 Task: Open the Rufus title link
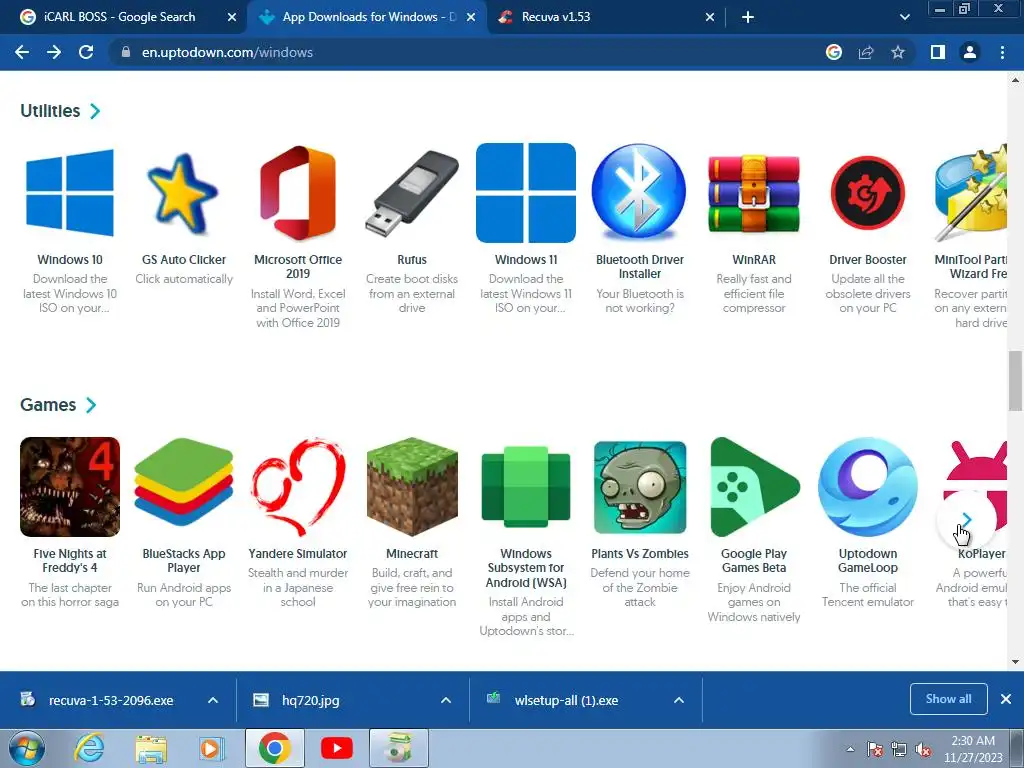[x=412, y=259]
